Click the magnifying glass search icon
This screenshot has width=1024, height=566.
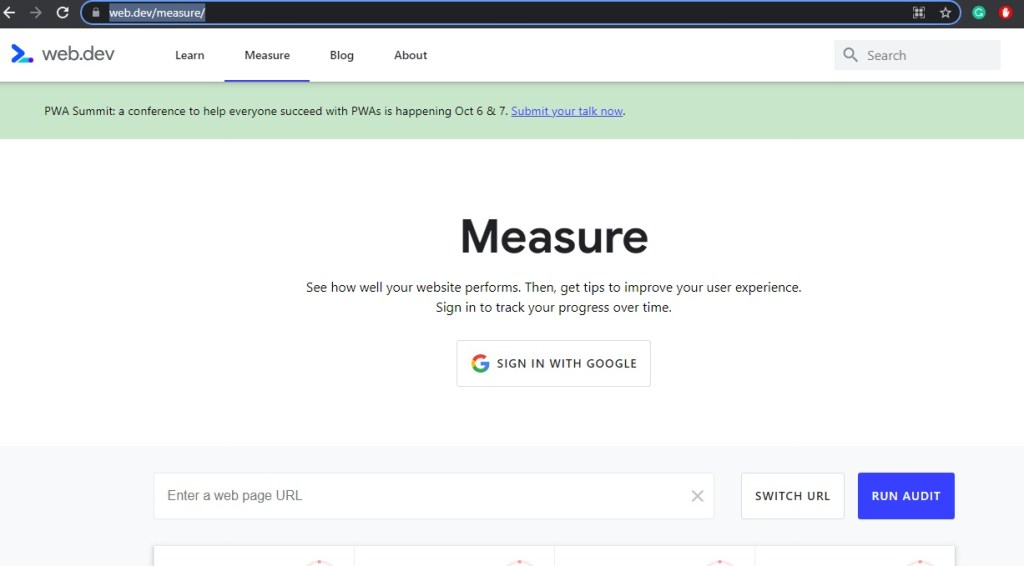pyautogui.click(x=851, y=55)
